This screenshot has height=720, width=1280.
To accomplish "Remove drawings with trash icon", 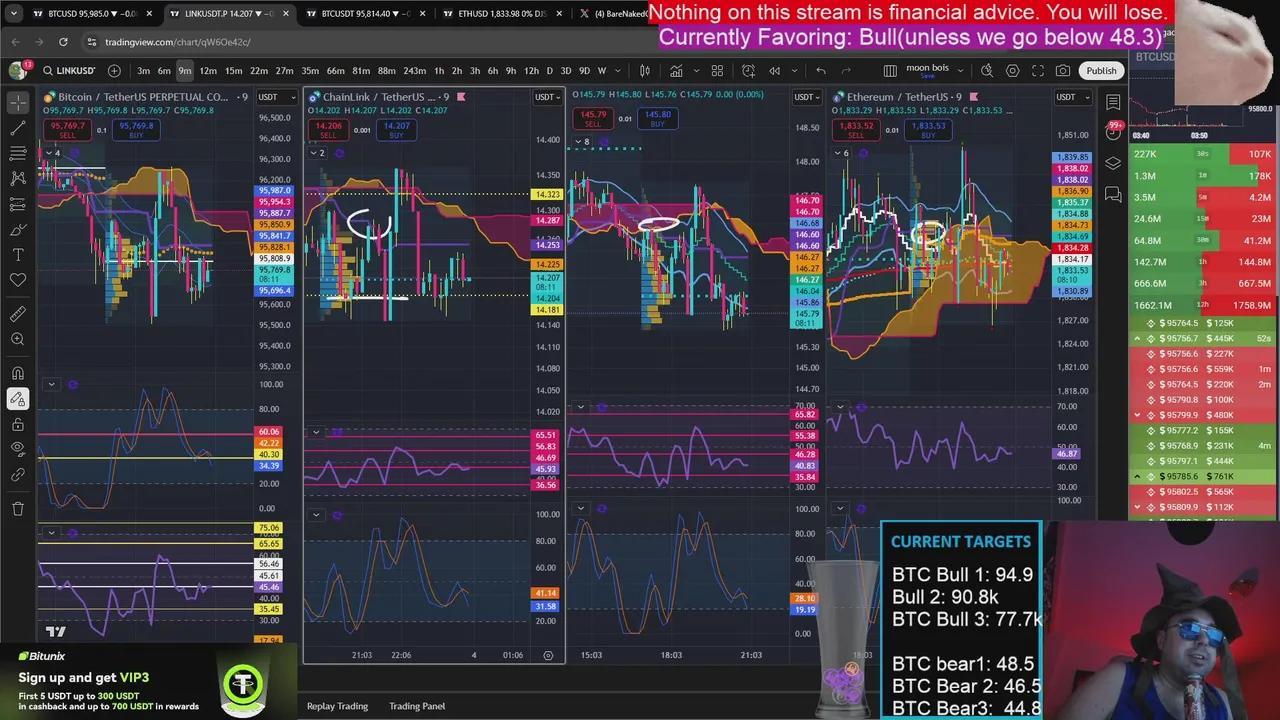I will pos(18,509).
